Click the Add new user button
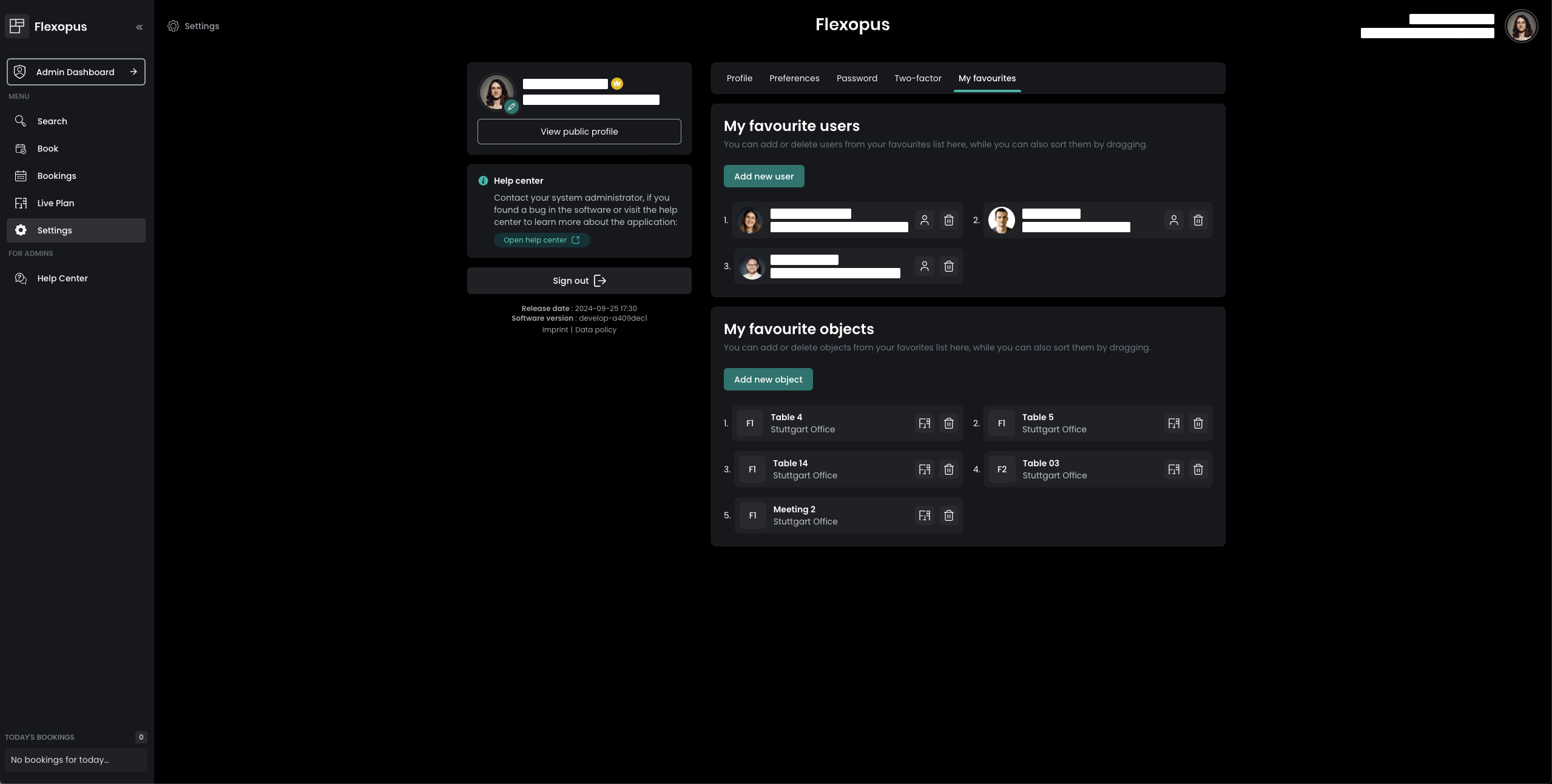 tap(764, 176)
